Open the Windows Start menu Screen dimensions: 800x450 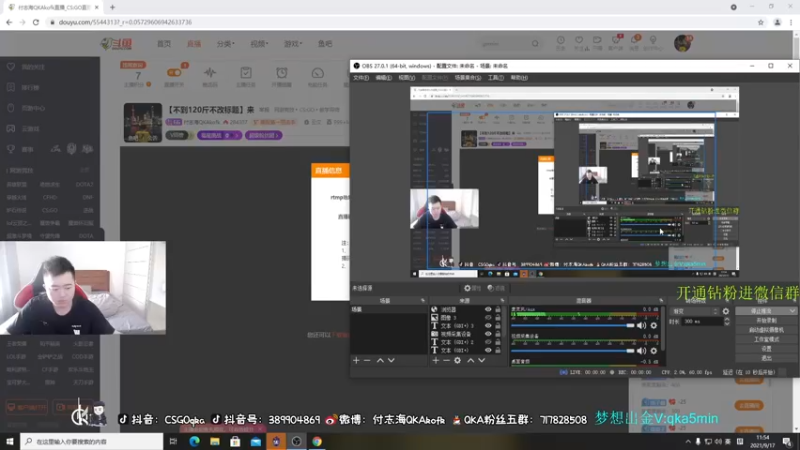(x=10, y=441)
